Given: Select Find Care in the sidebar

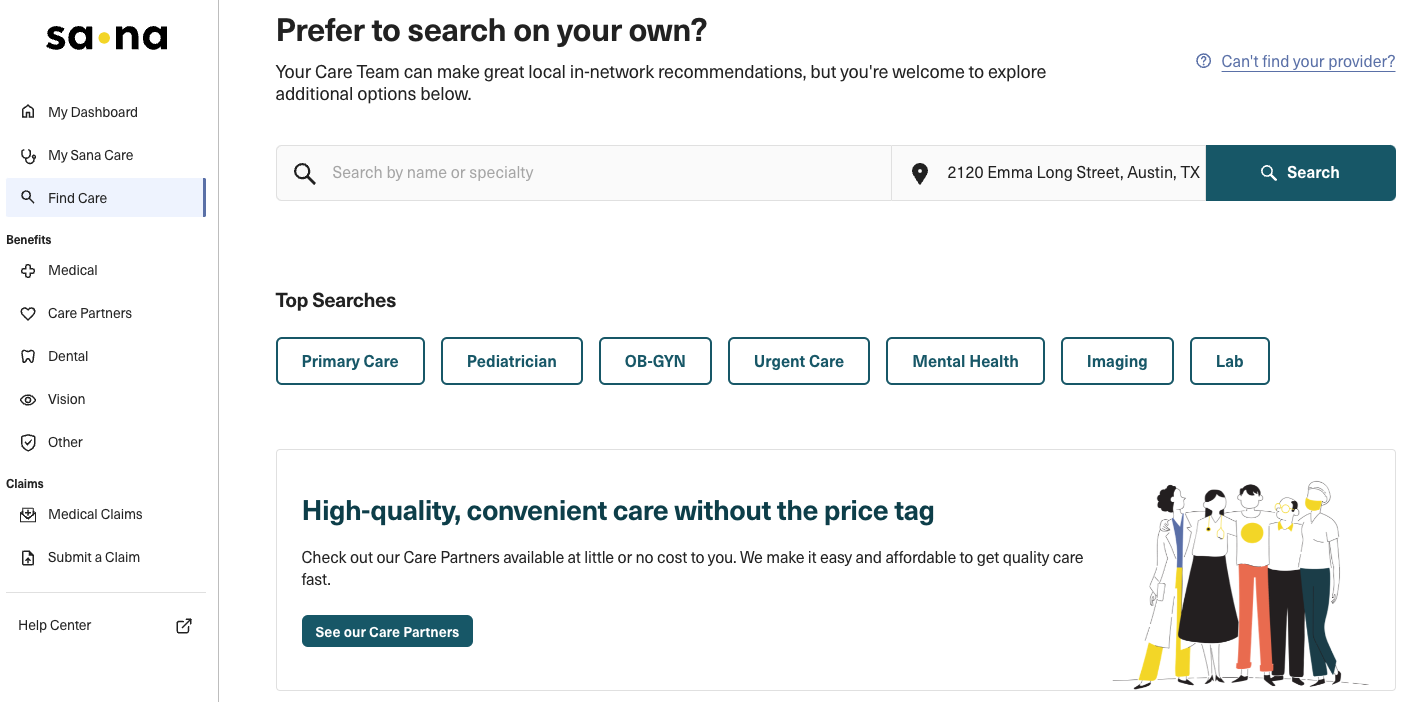Looking at the screenshot, I should [77, 198].
